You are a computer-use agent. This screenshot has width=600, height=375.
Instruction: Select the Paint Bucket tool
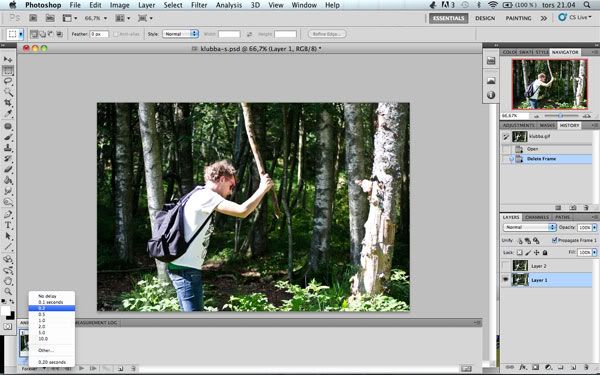tap(8, 180)
